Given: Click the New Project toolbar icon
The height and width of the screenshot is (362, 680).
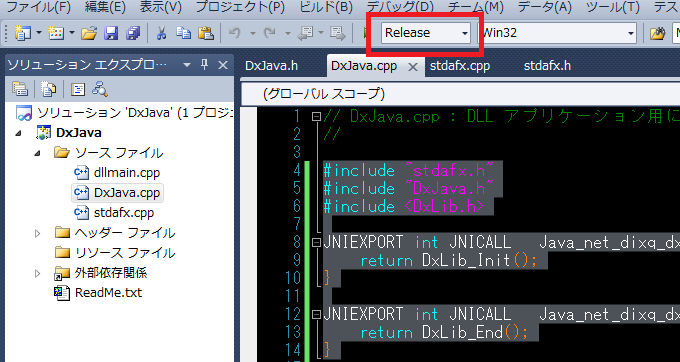Looking at the screenshot, I should click(x=23, y=33).
